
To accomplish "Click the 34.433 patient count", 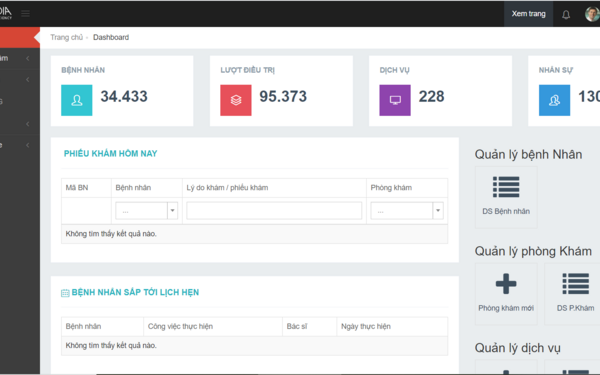I will click(x=124, y=96).
